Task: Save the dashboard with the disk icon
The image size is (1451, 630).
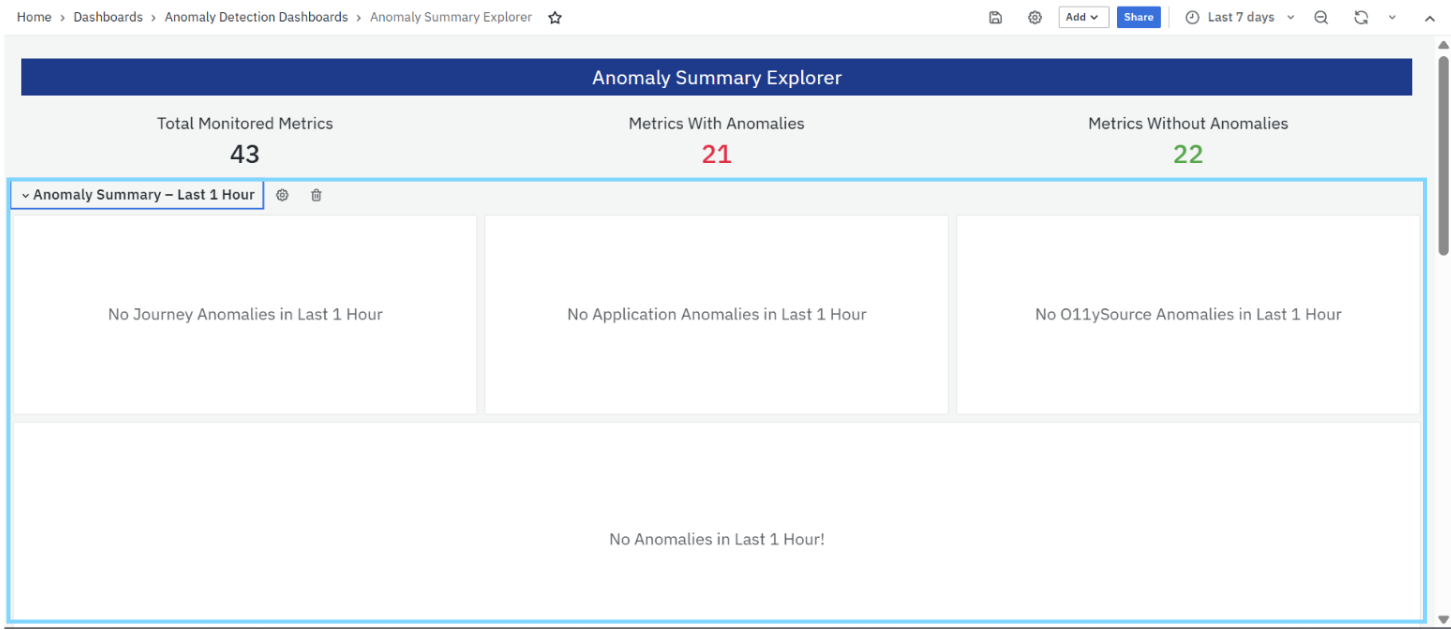Action: (x=995, y=17)
